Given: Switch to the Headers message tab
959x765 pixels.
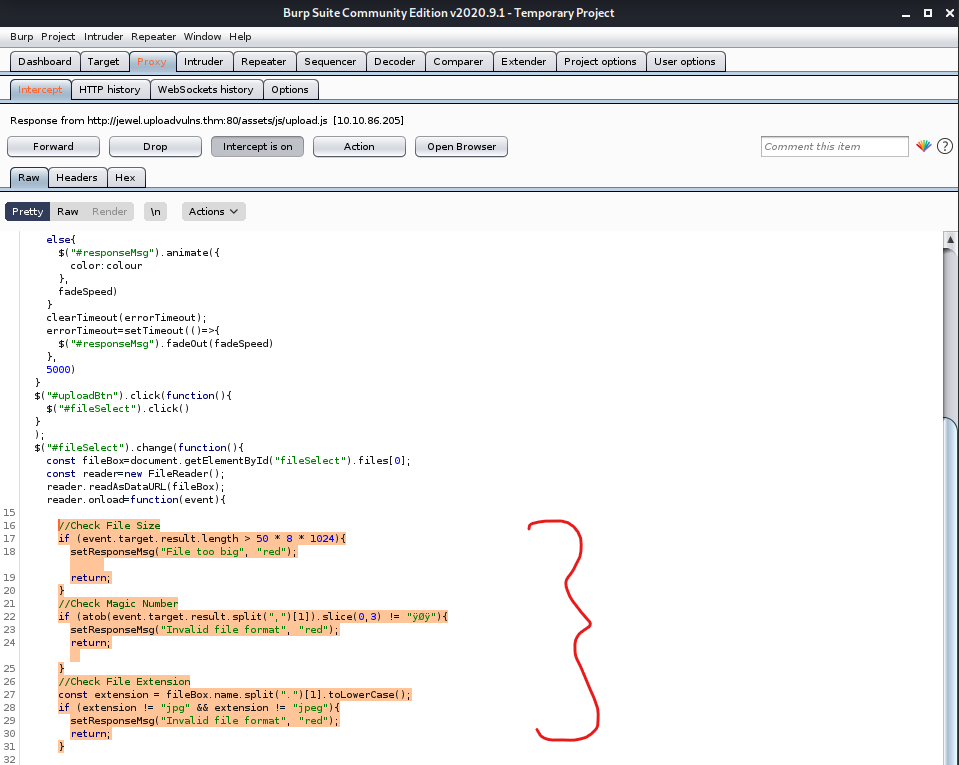Looking at the screenshot, I should (x=77, y=178).
